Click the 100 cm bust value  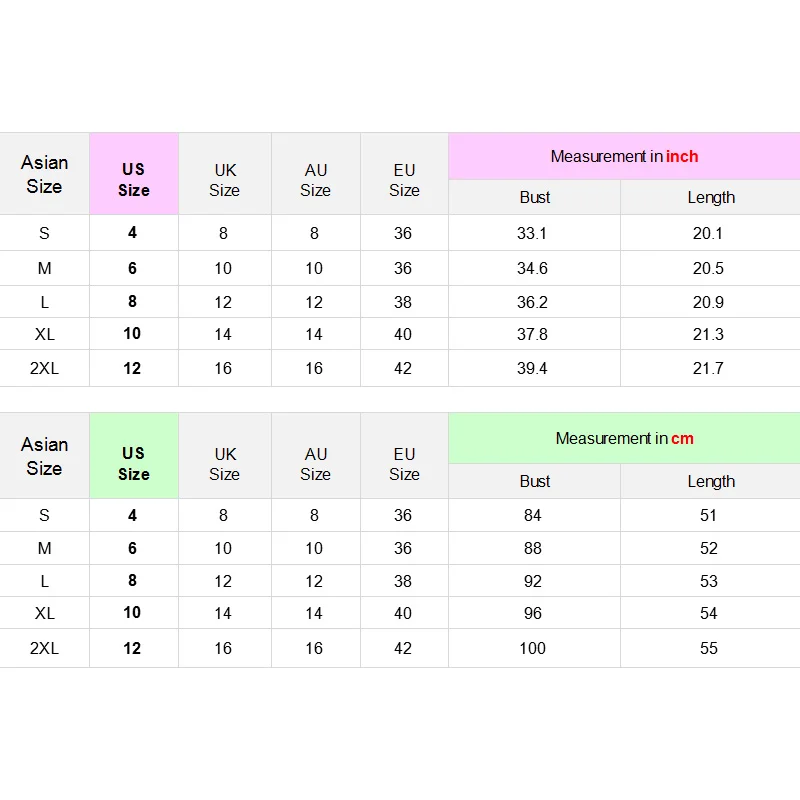pos(533,648)
